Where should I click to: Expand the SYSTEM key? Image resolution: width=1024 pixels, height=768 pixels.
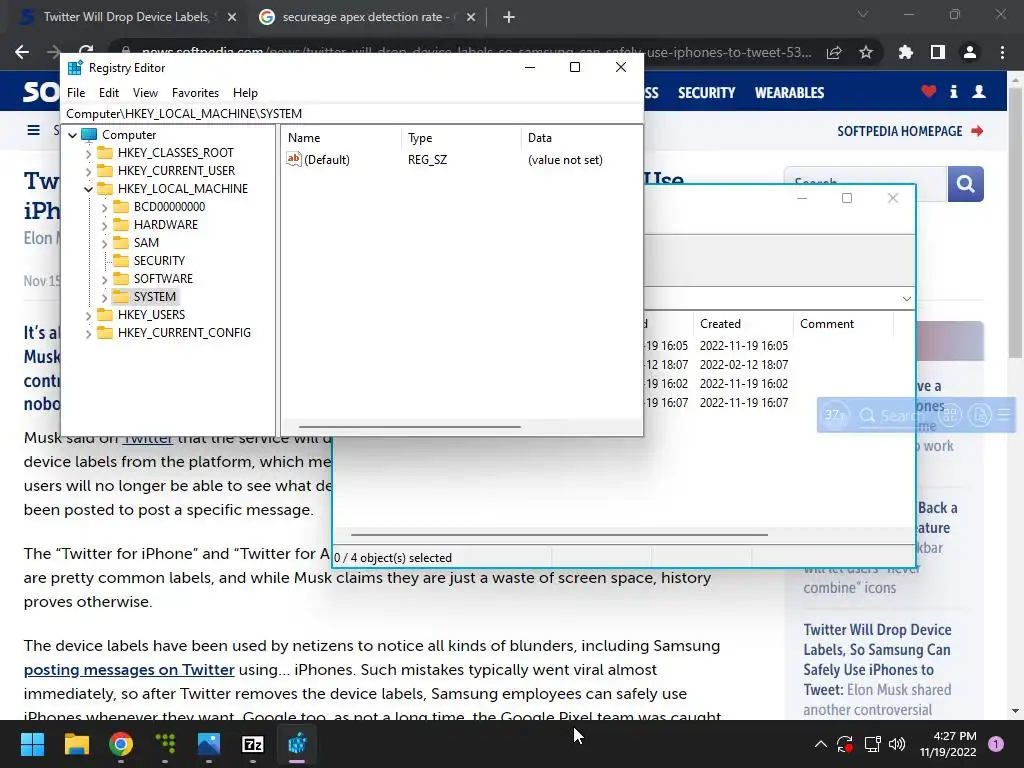104,297
